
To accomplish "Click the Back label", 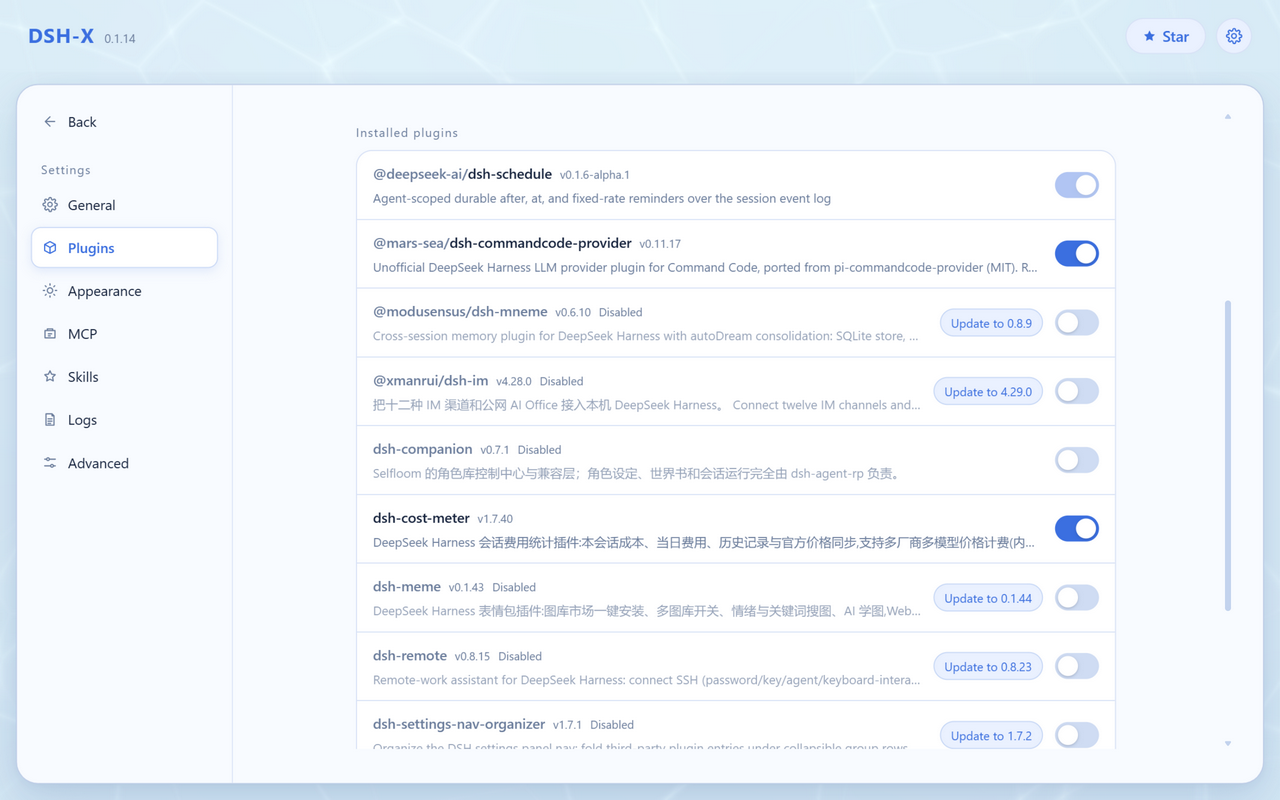I will point(82,122).
